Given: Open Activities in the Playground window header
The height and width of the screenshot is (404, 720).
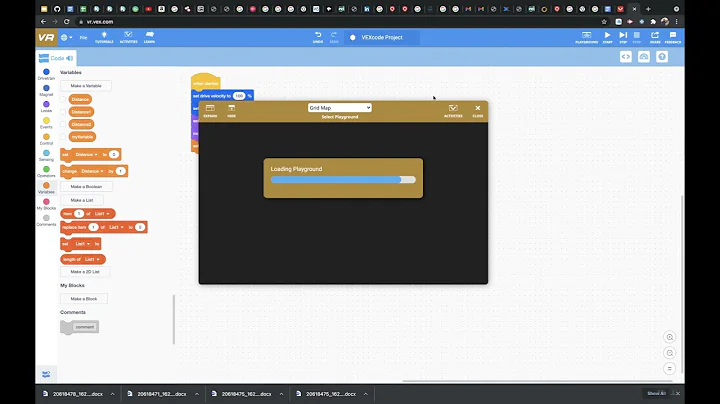Looking at the screenshot, I should click(453, 111).
